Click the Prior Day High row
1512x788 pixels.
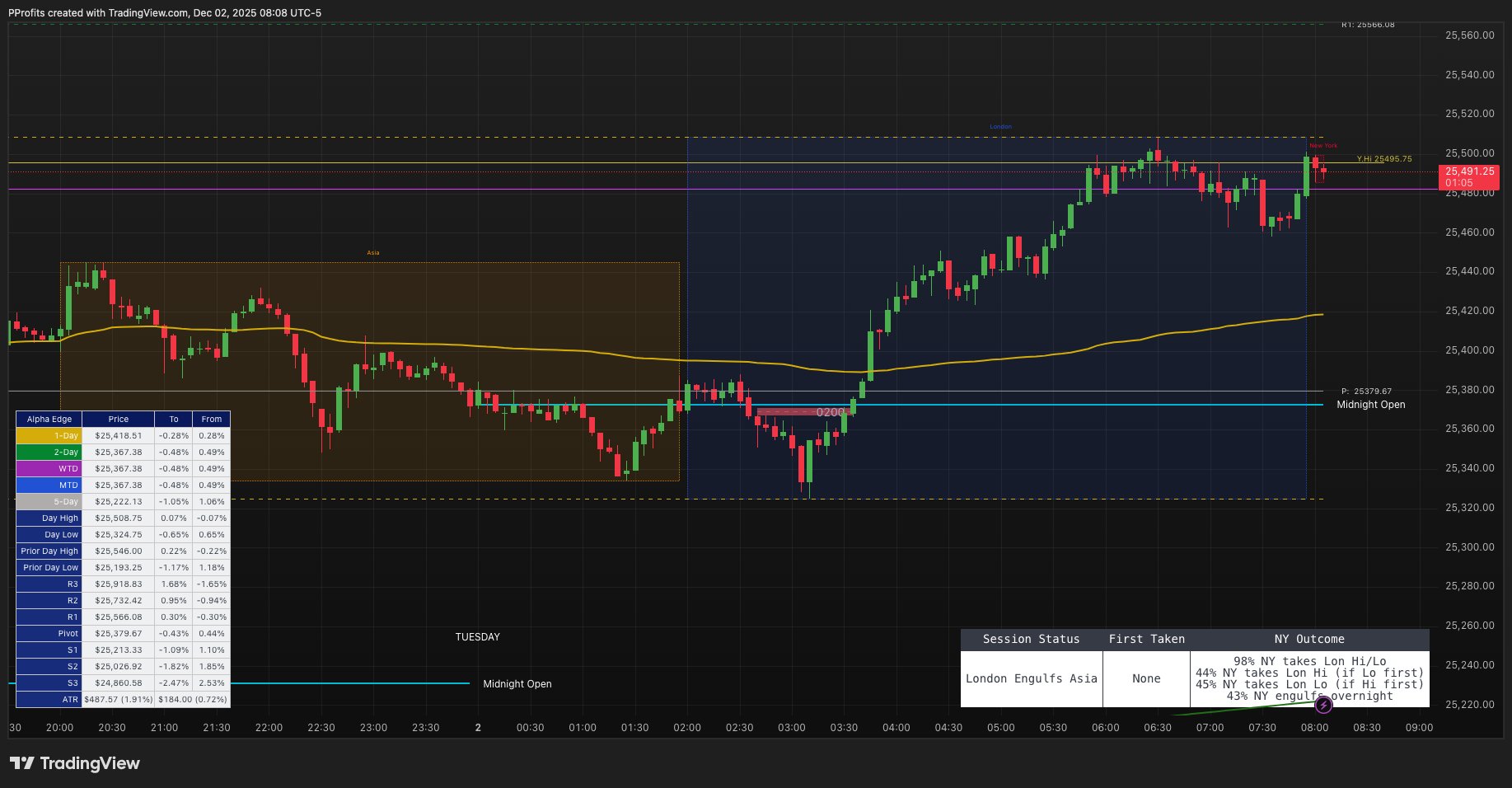point(47,551)
